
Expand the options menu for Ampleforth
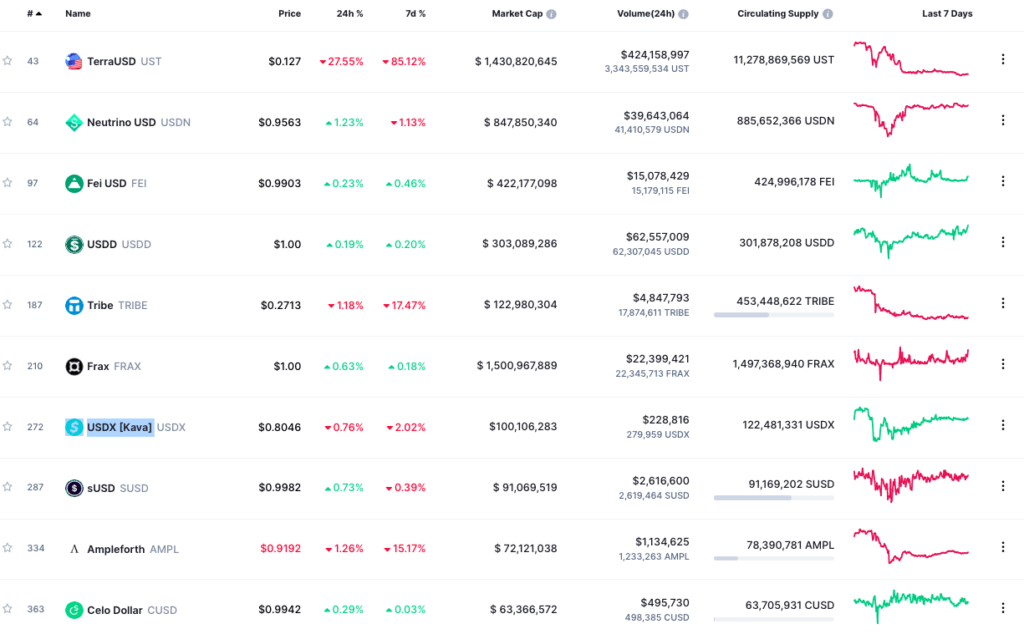tap(1003, 548)
